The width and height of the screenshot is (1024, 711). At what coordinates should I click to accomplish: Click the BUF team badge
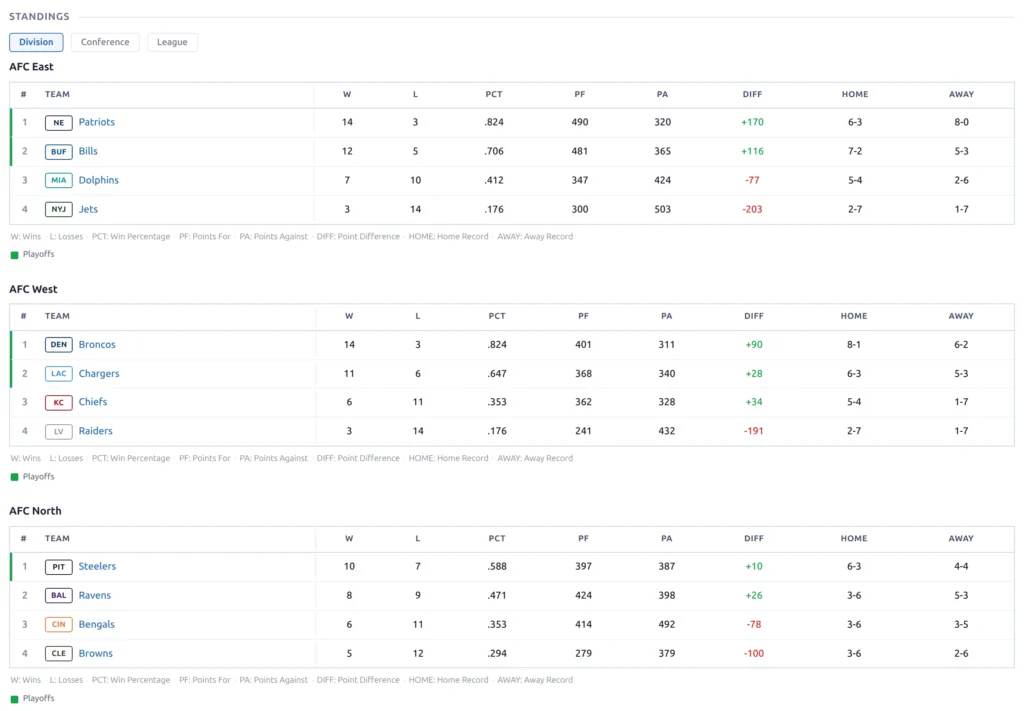(x=59, y=151)
